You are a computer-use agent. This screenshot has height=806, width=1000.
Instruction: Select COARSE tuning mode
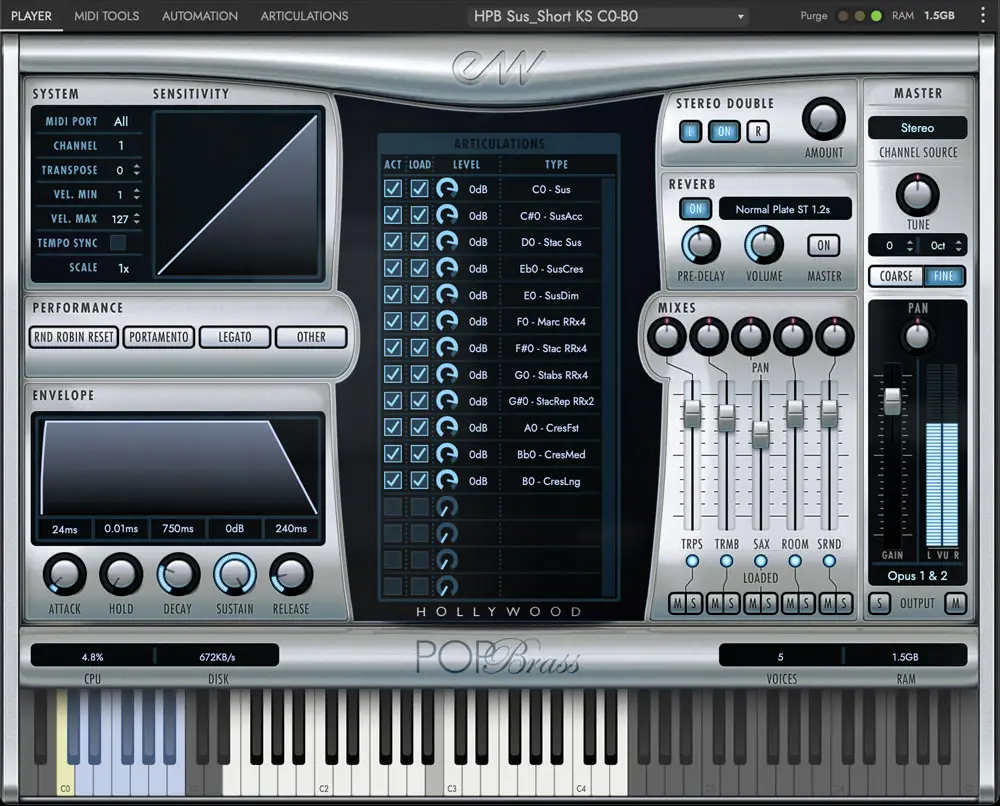[896, 276]
